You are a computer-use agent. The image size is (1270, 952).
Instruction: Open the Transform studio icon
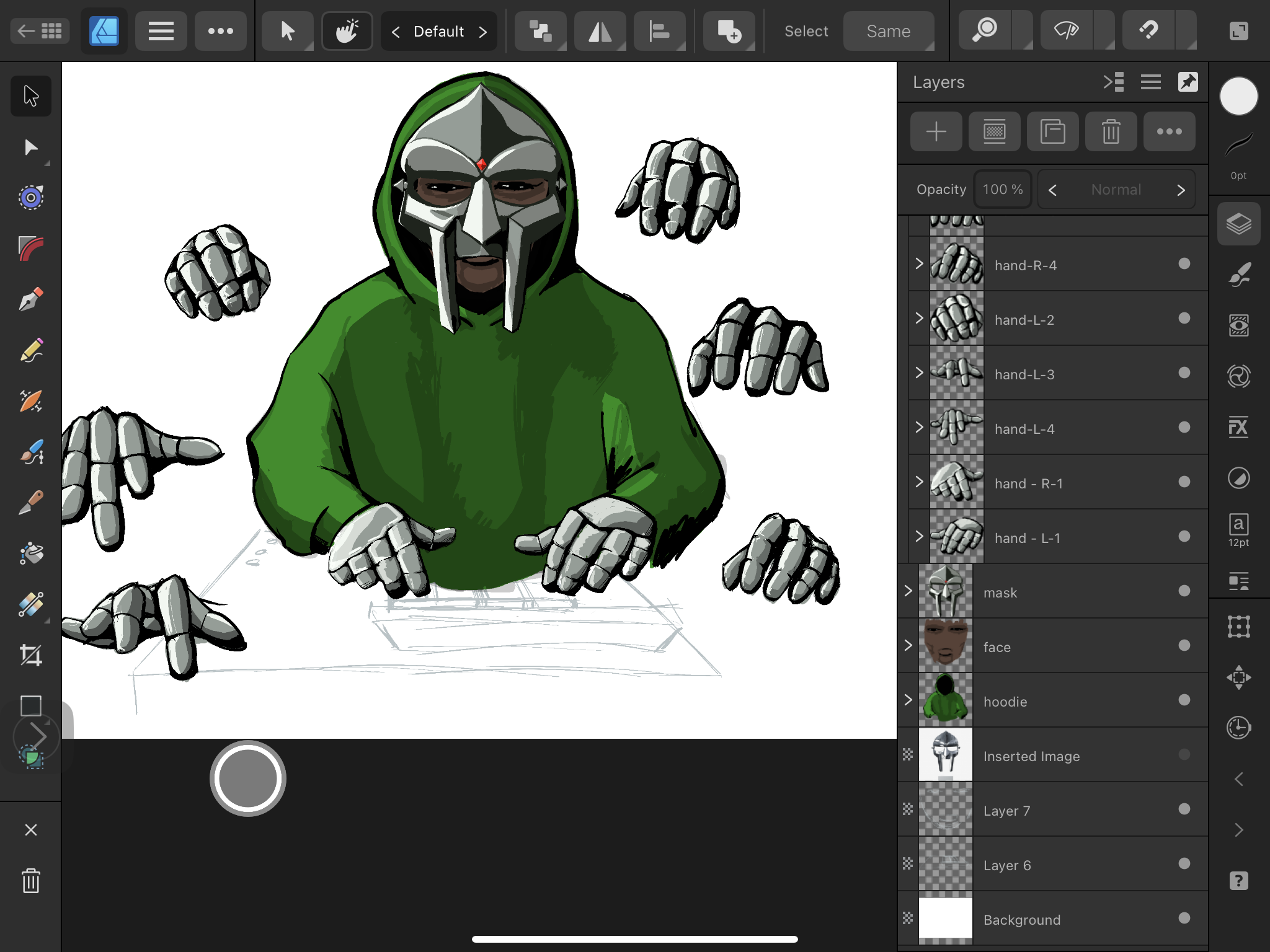click(1238, 627)
